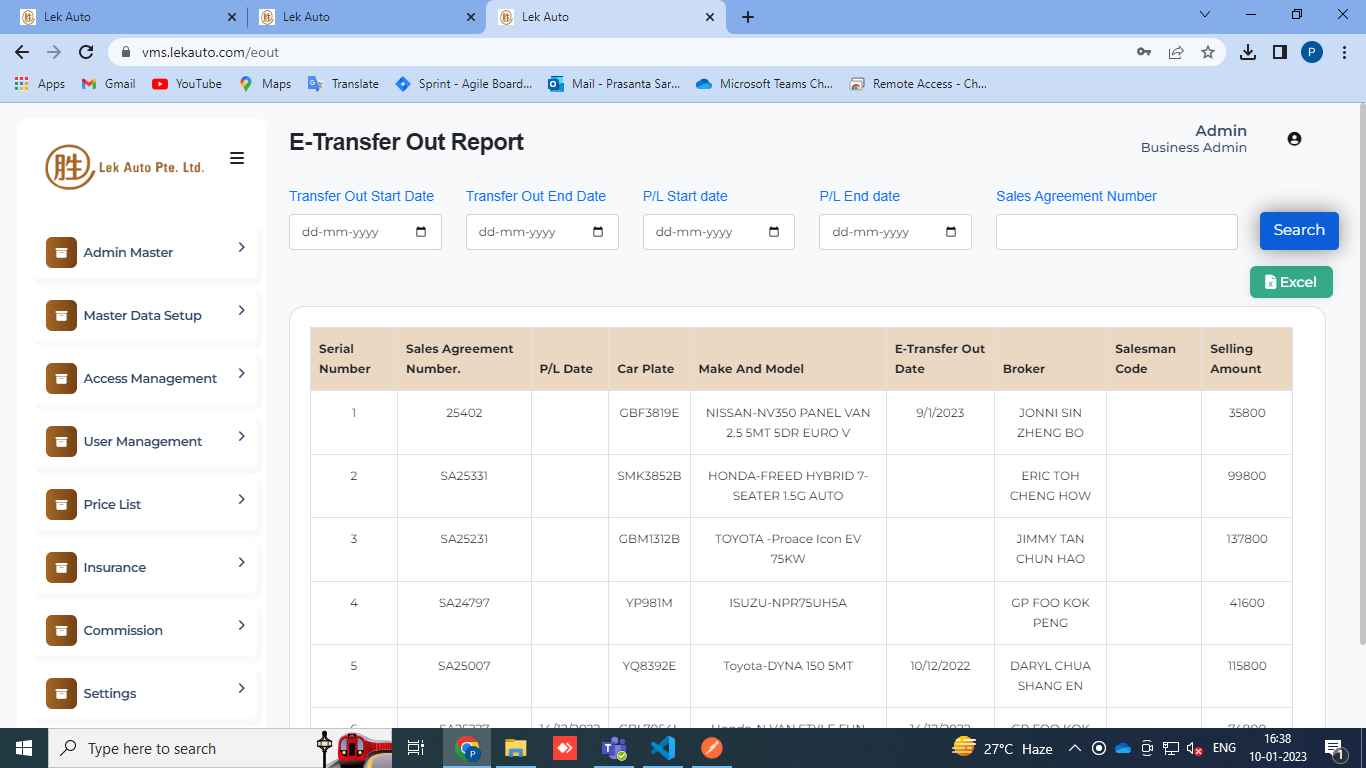Open the Gmail bookmark link
This screenshot has width=1366, height=768.
pyautogui.click(x=109, y=84)
